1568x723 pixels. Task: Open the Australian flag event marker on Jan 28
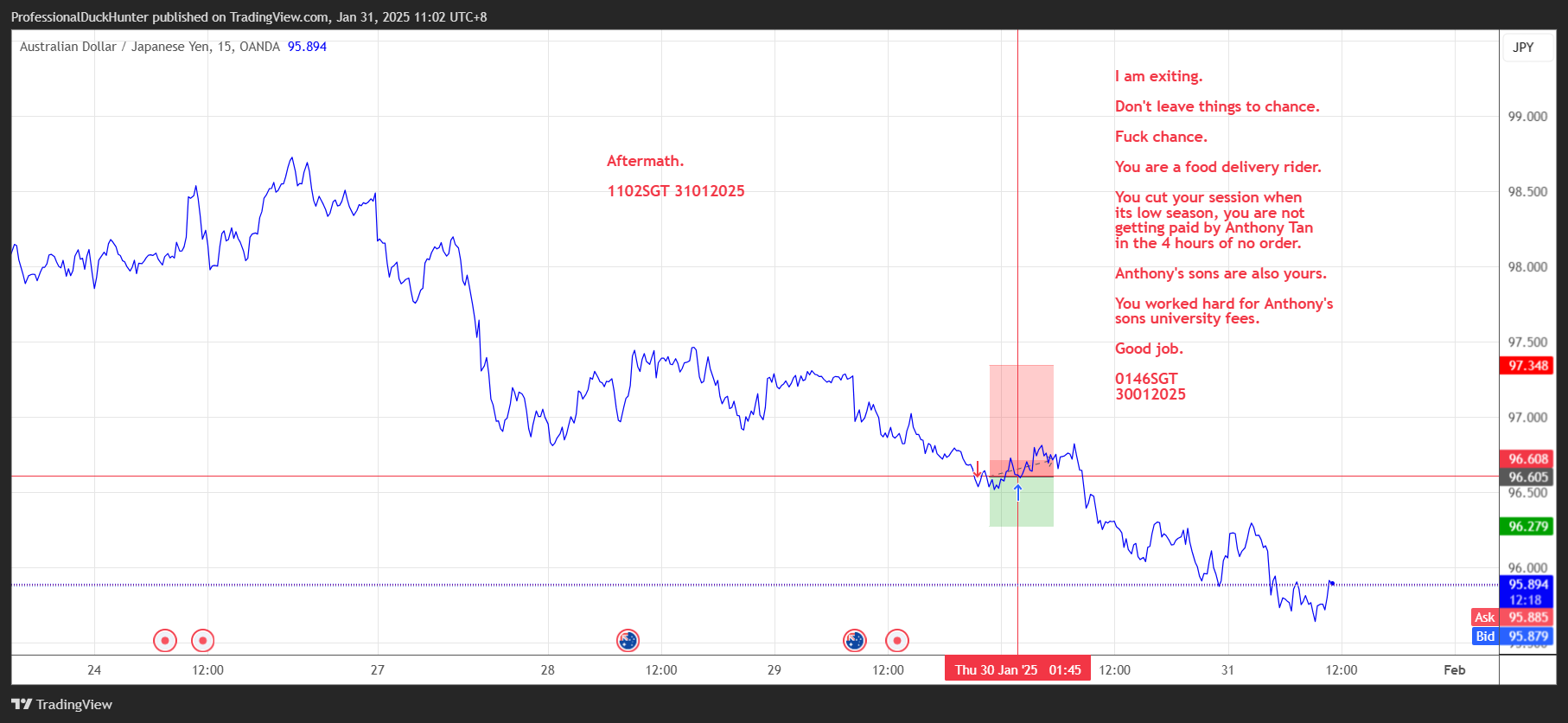click(x=628, y=641)
